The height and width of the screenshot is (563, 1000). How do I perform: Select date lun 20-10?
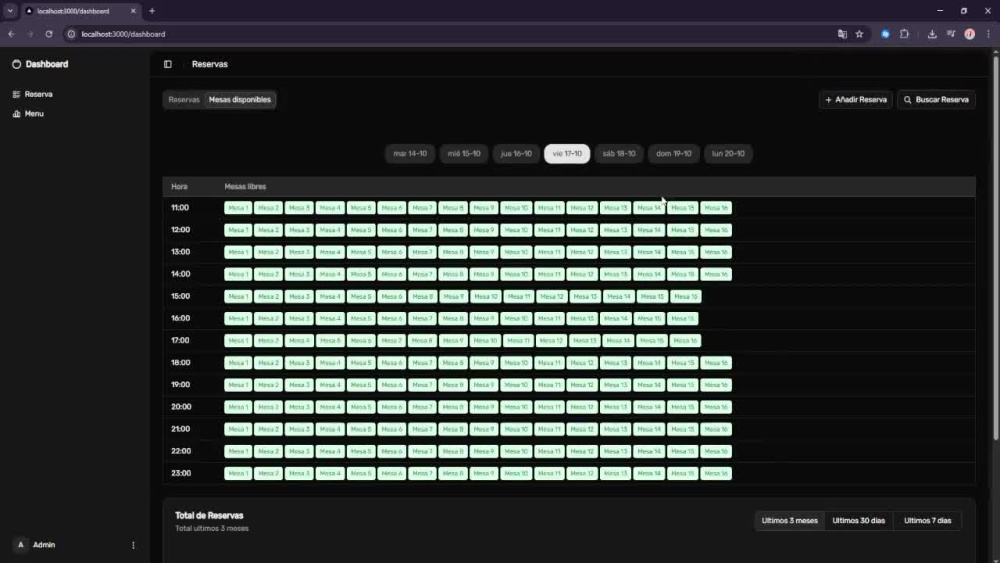click(728, 154)
